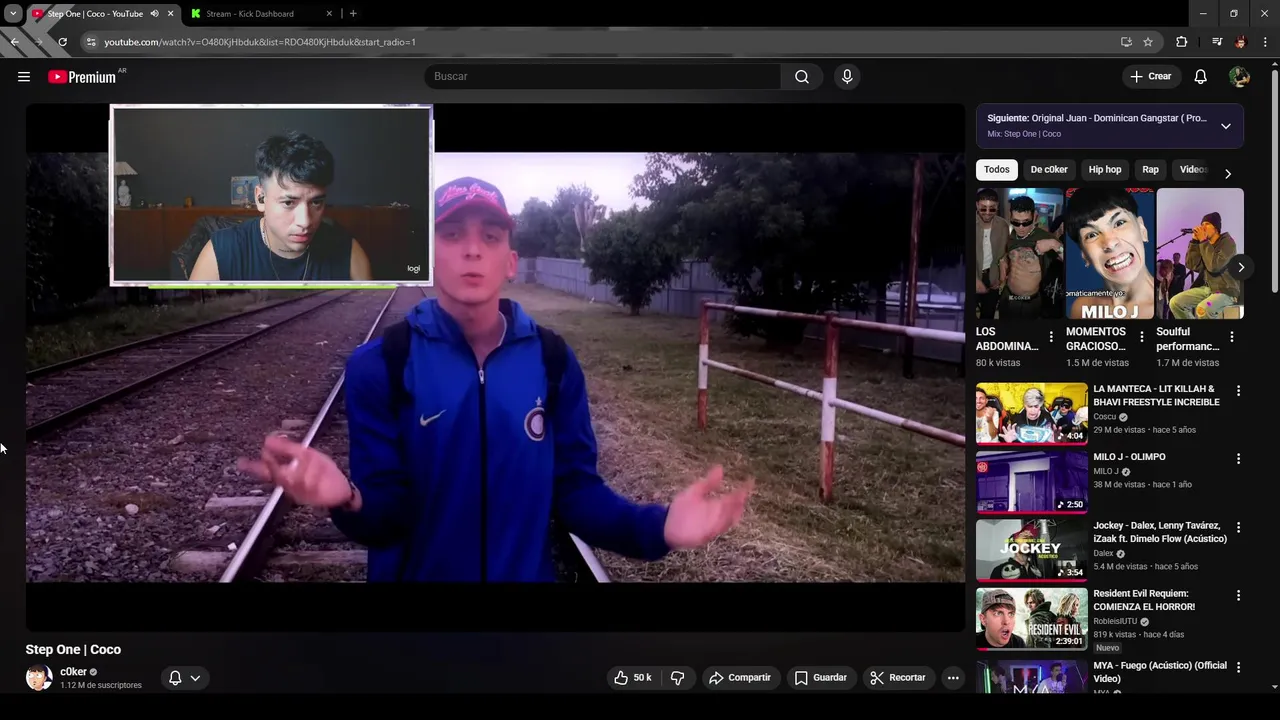Like the video with thumbs up
The height and width of the screenshot is (720, 1280).
(x=632, y=678)
